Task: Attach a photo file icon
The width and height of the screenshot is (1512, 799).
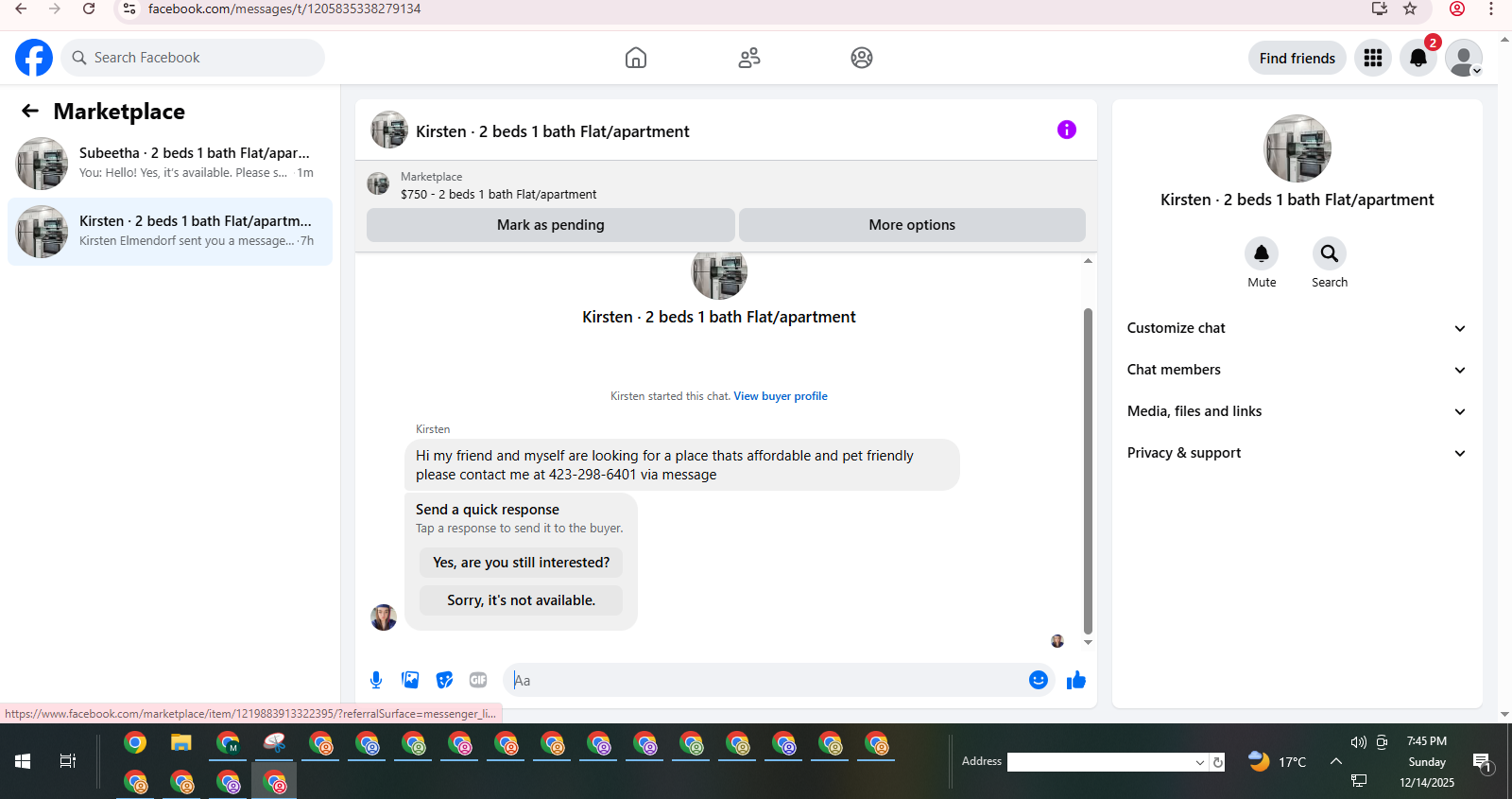Action: click(x=410, y=680)
